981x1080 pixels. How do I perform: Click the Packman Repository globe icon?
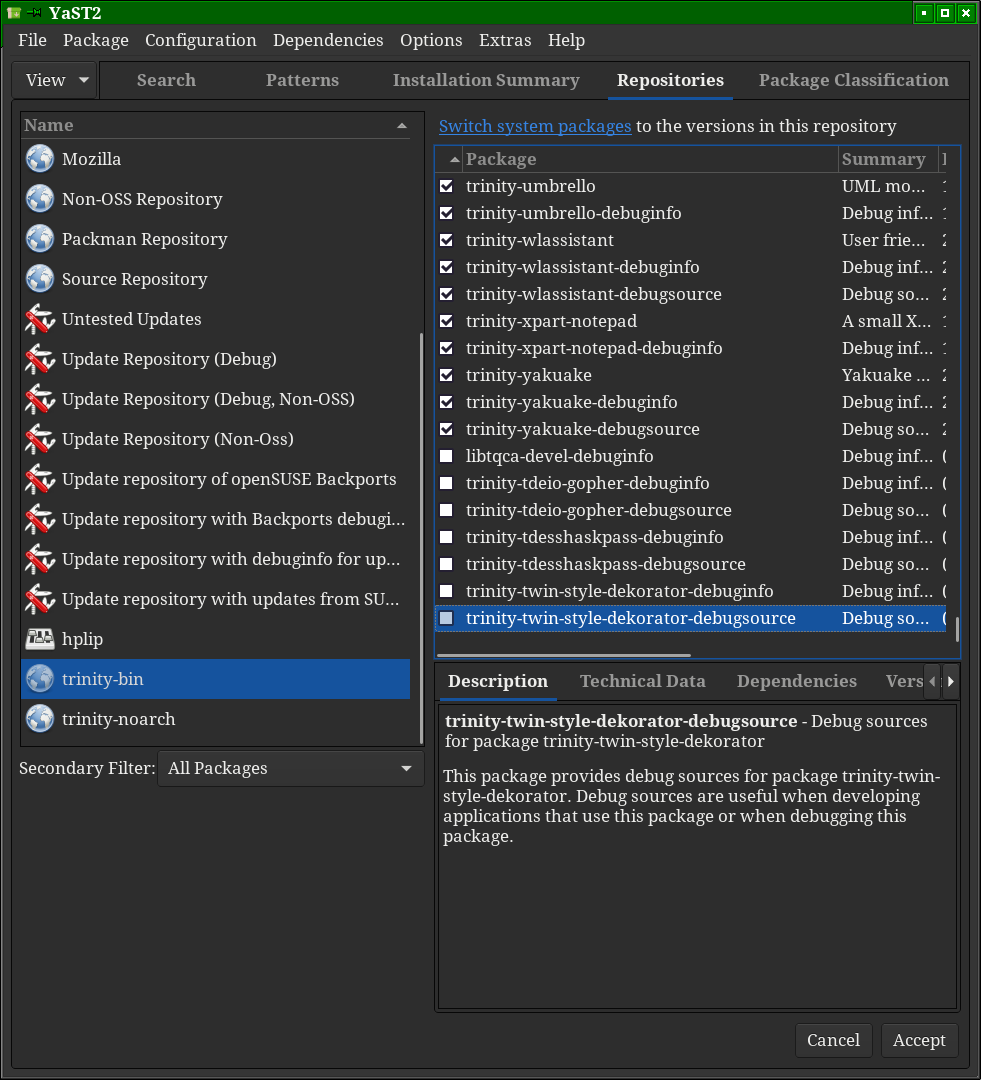pos(40,238)
